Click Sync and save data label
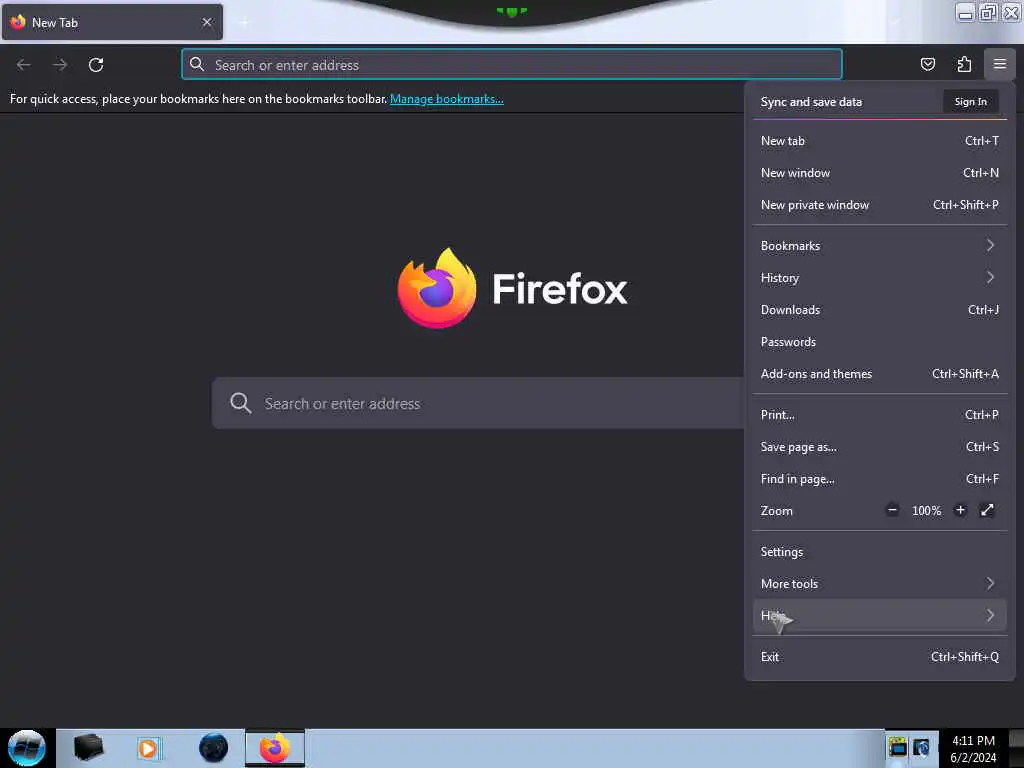This screenshot has height=768, width=1024. click(811, 102)
